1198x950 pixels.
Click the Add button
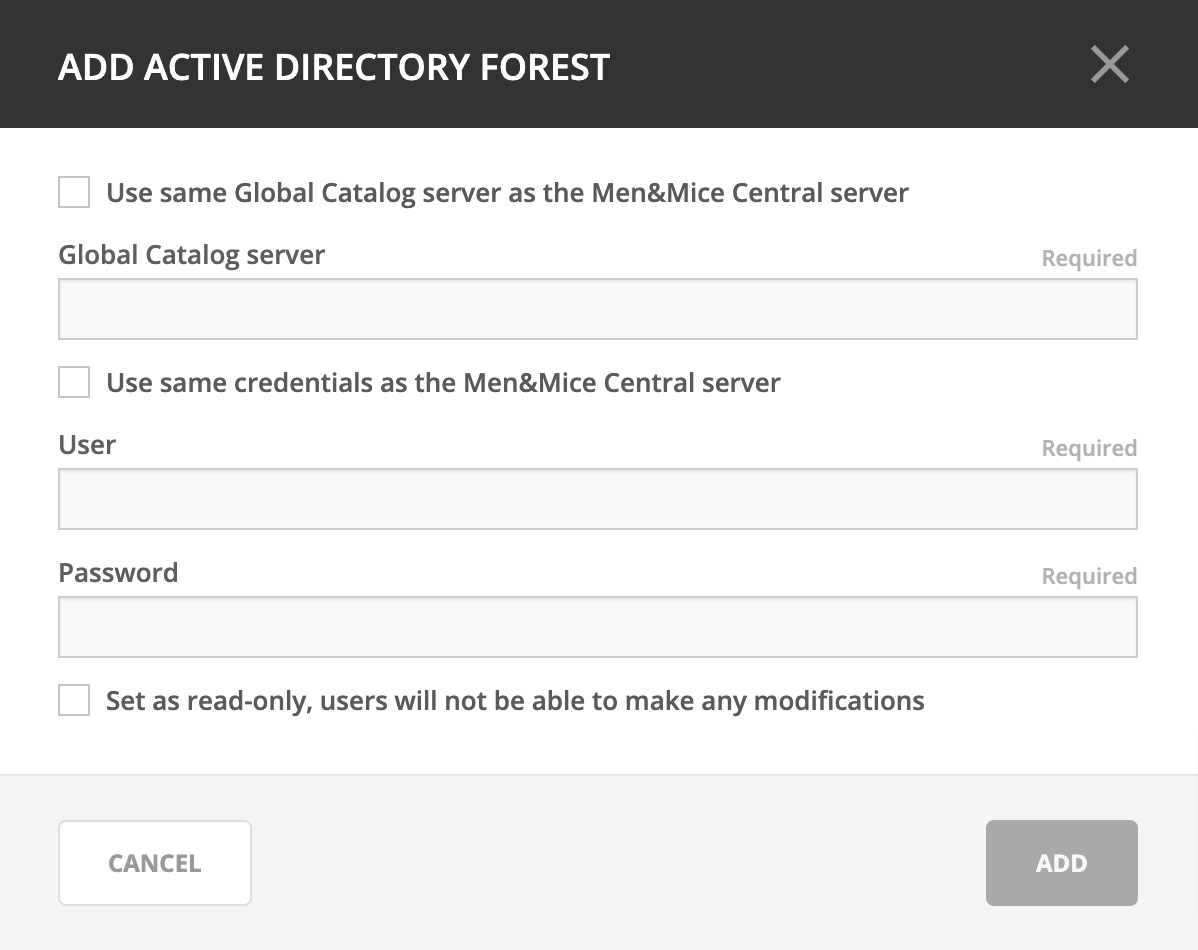click(1061, 863)
